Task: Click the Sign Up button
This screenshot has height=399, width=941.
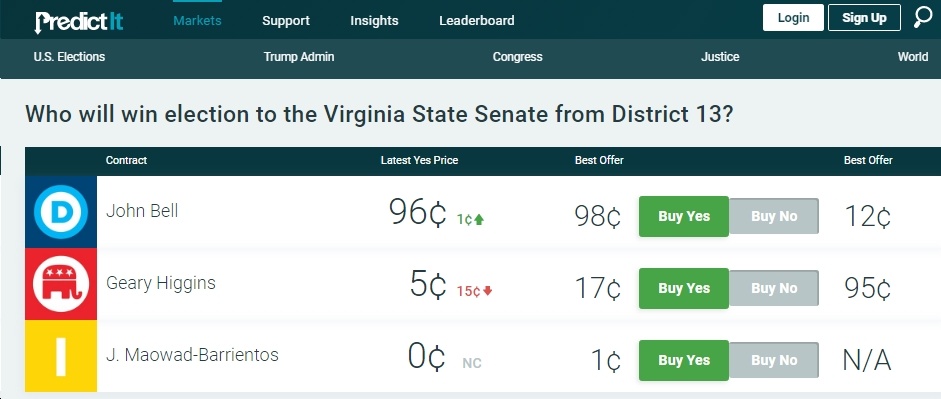Action: coord(864,17)
